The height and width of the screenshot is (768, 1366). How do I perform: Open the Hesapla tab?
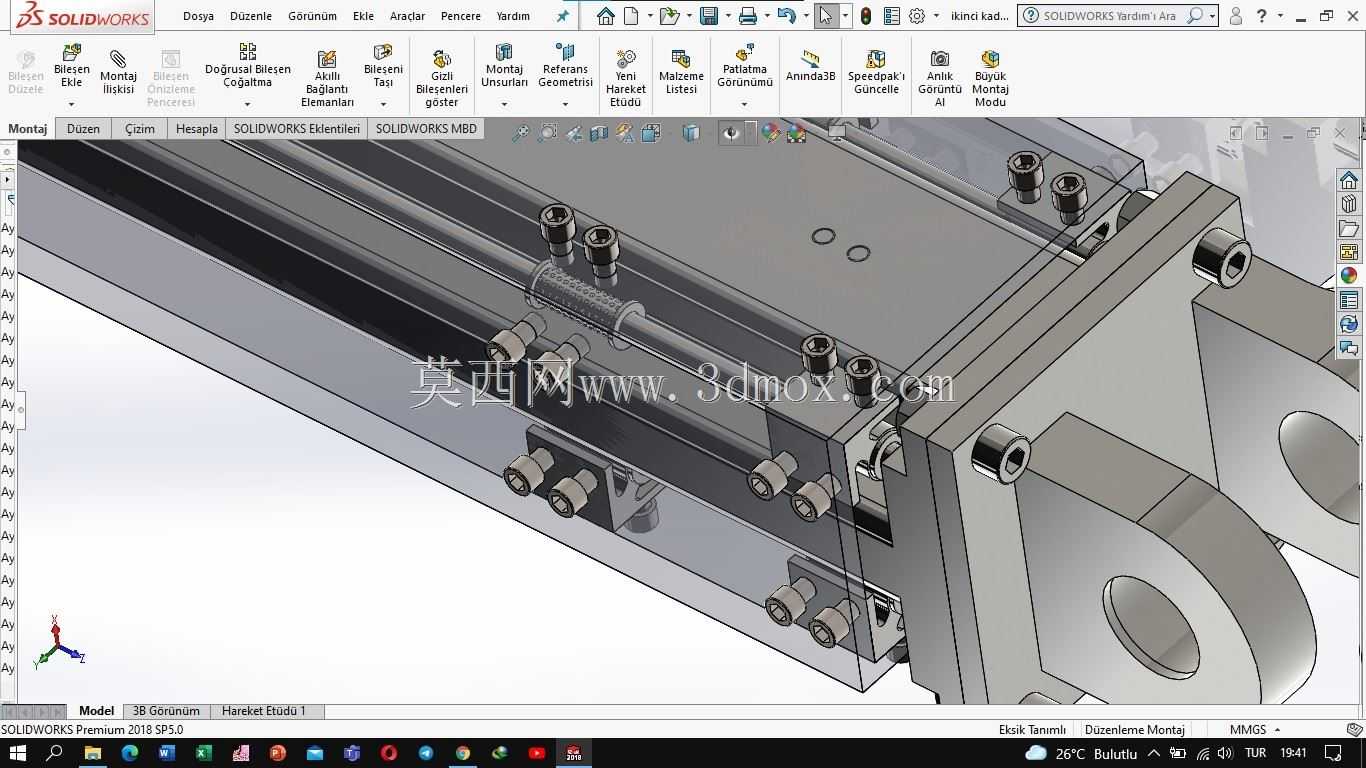197,128
